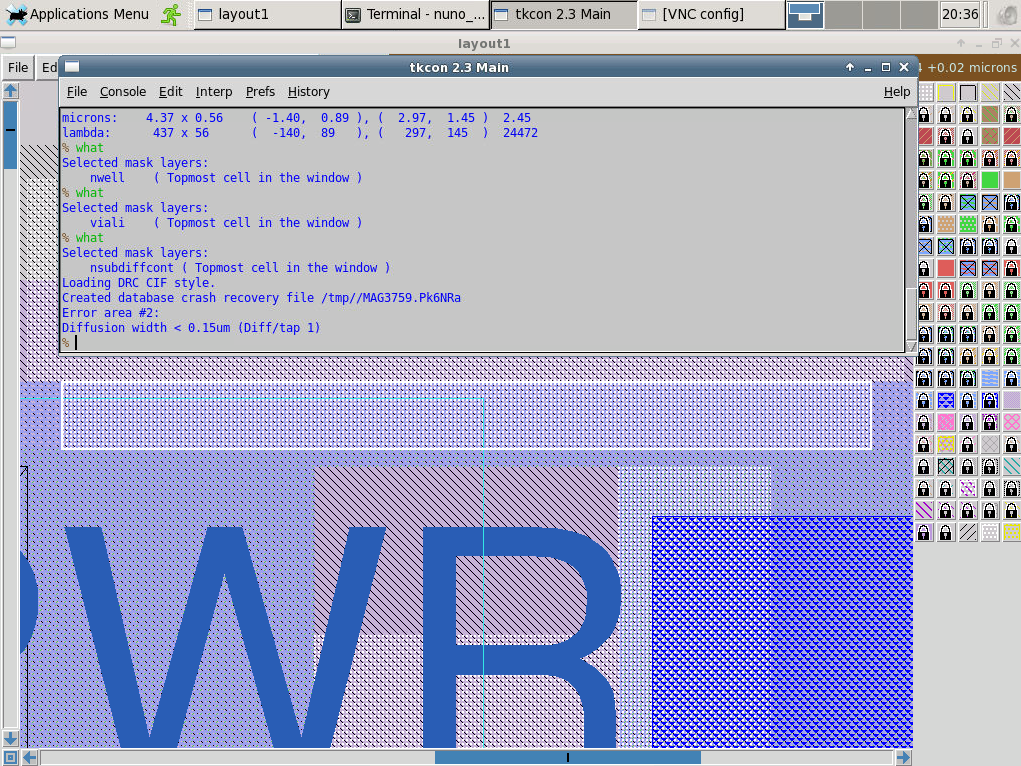Open the Help menu in tkcon
Viewport: 1021px width, 766px height.
[897, 92]
